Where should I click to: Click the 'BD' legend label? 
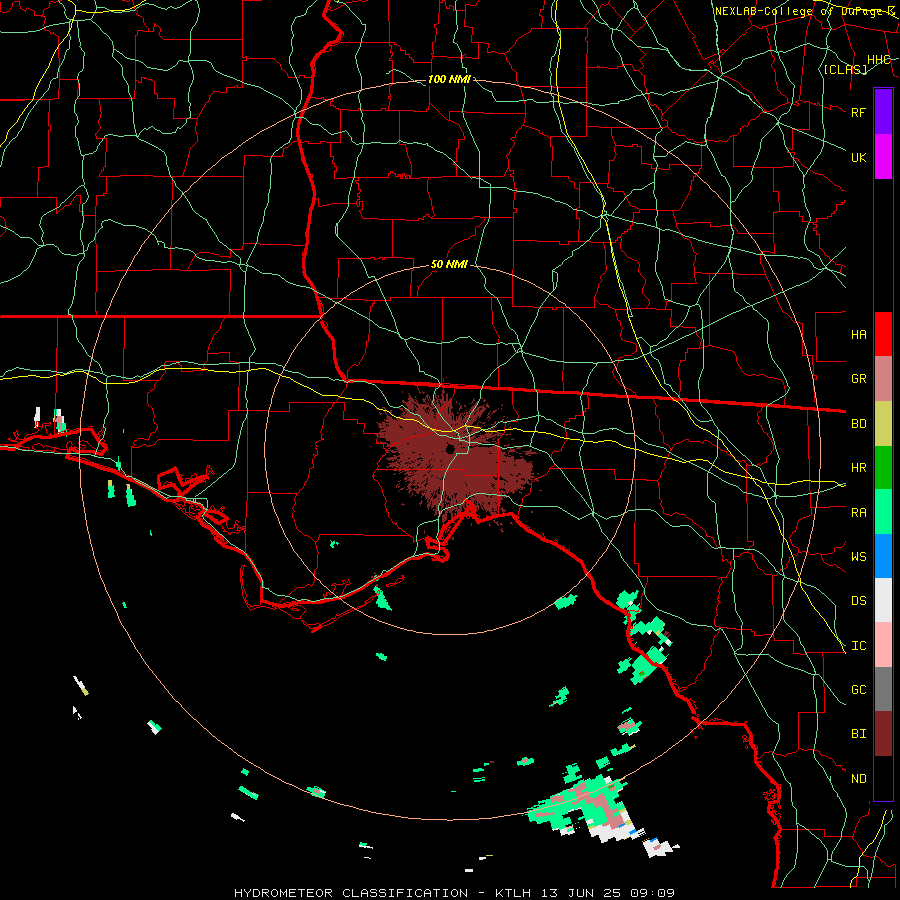(x=858, y=424)
